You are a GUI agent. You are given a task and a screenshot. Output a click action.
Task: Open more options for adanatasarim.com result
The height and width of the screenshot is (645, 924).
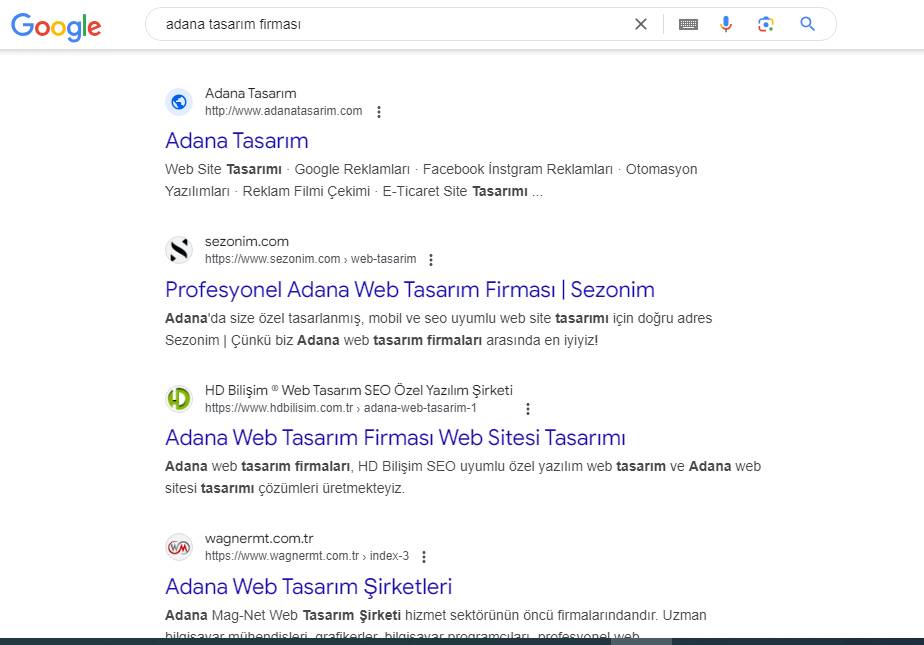tap(379, 112)
